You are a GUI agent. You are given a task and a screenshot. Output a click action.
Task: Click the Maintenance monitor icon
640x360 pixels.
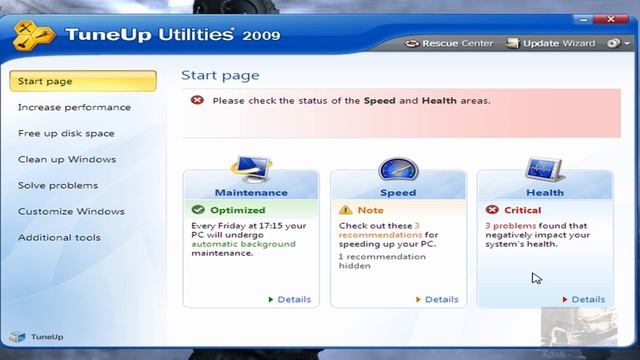point(251,169)
